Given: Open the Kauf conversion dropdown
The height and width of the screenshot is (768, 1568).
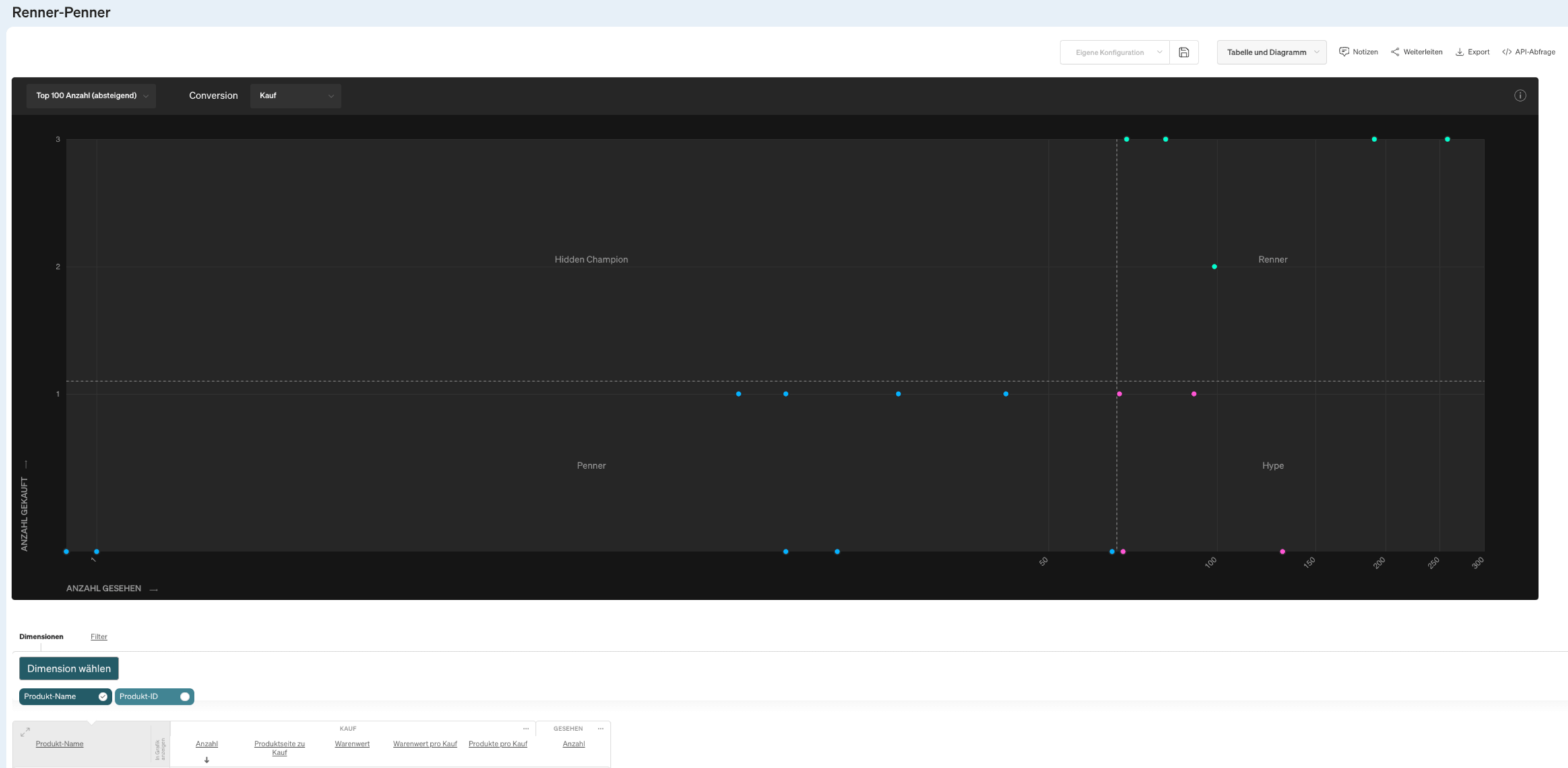Looking at the screenshot, I should click(x=295, y=96).
